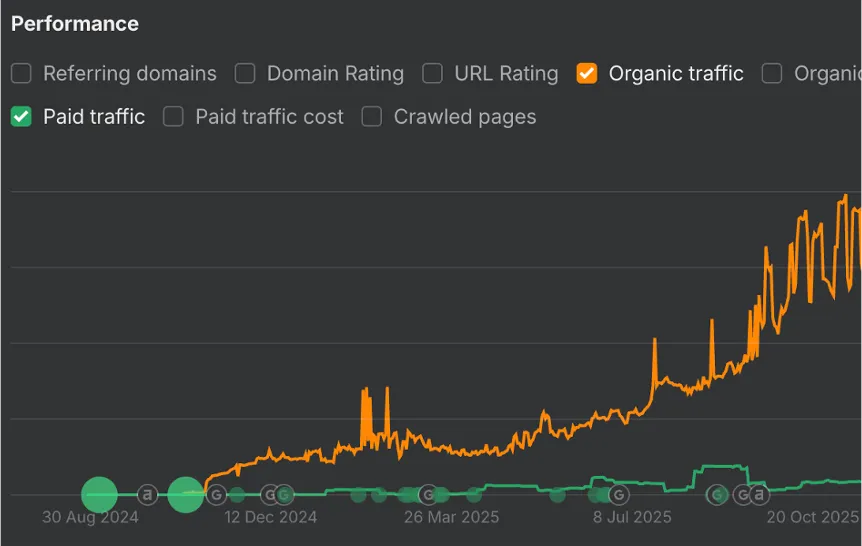
Task: Click the isolated green dot midway between 26 Mar 2025 and 8 Jul 2025
Action: 557,495
